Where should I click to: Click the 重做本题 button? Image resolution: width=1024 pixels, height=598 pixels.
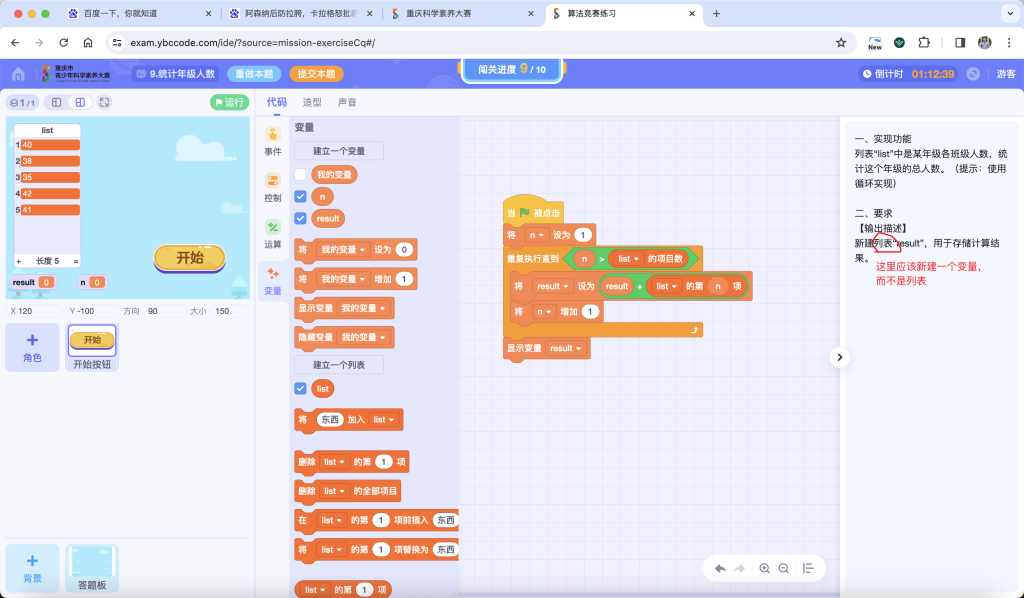254,74
